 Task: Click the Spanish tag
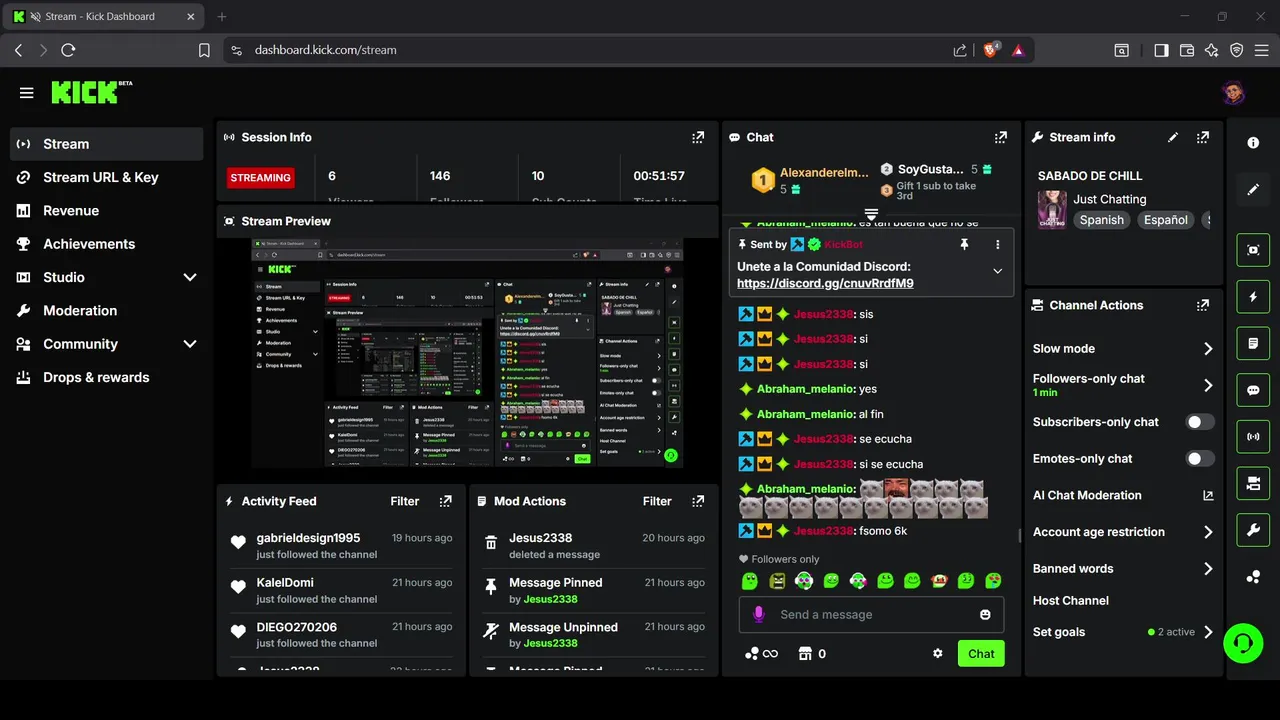click(x=1101, y=220)
